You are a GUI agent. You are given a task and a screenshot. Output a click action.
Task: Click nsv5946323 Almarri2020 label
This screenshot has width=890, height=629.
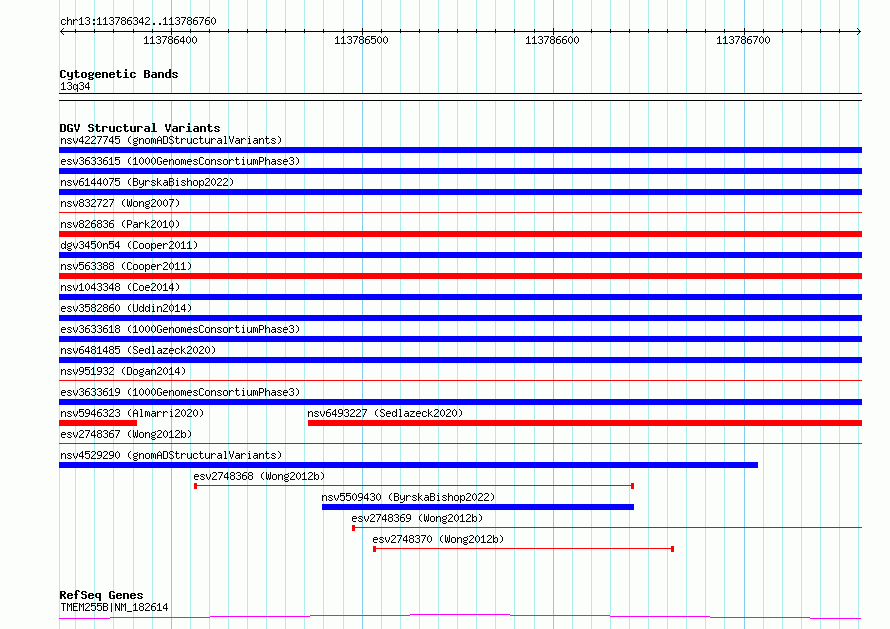[x=132, y=413]
